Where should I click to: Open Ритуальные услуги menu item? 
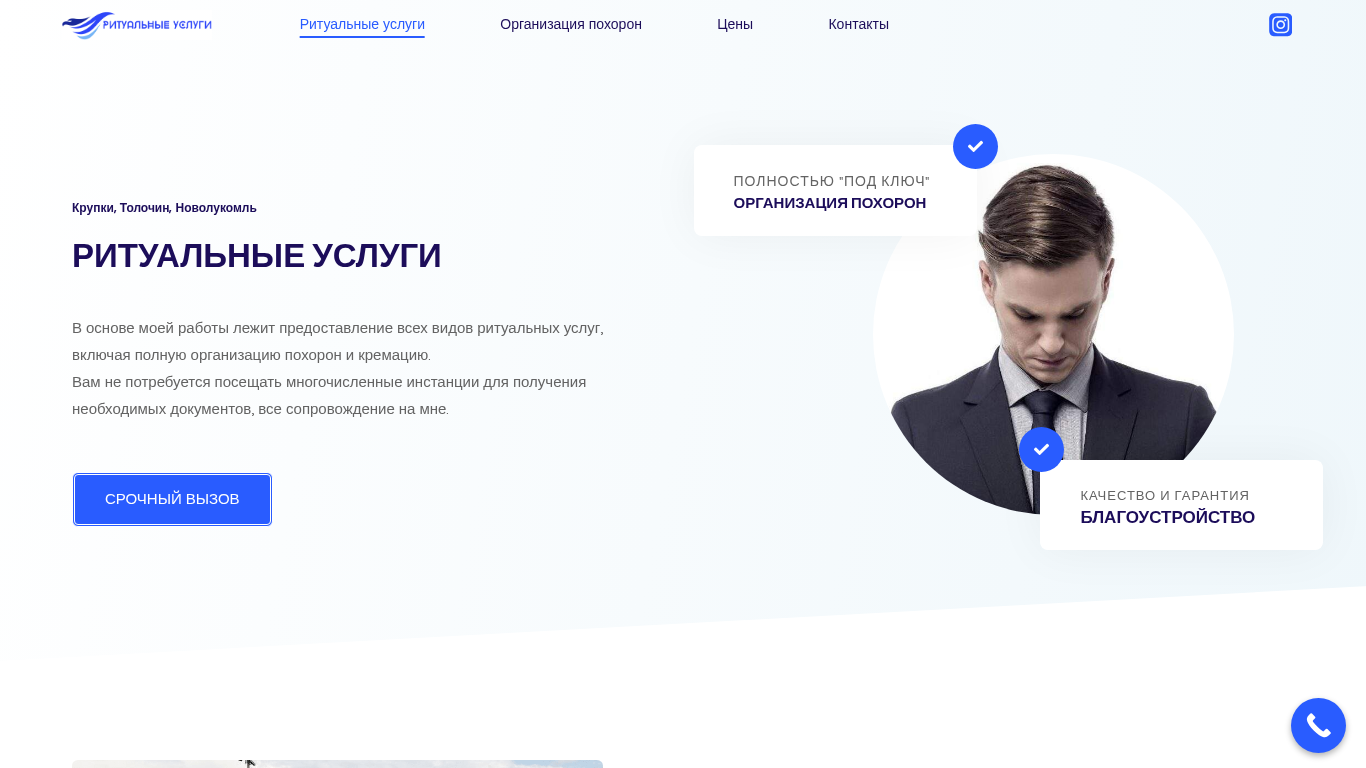[x=362, y=24]
